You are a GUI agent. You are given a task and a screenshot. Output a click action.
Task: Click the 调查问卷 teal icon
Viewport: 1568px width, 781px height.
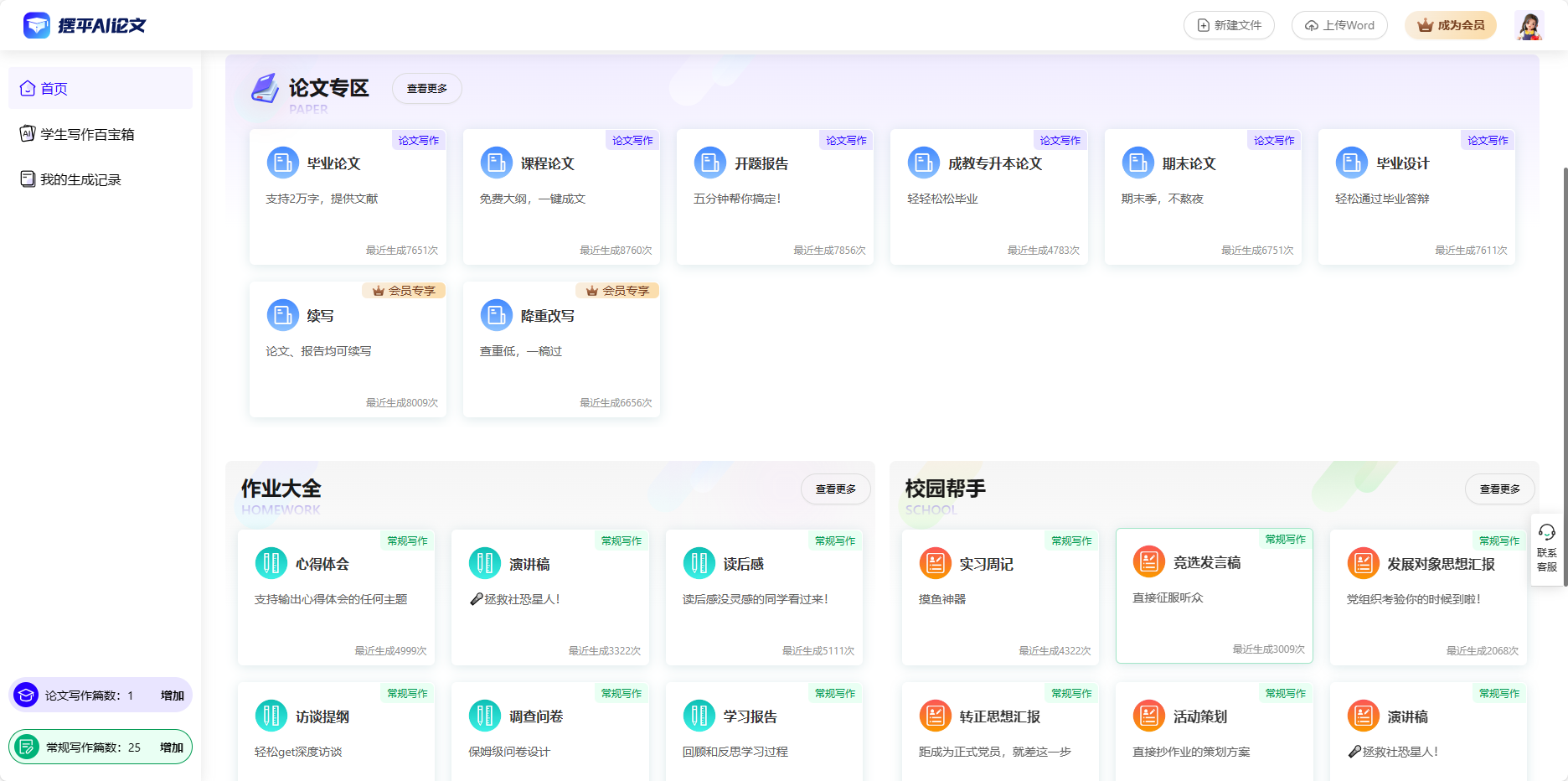[x=485, y=716]
